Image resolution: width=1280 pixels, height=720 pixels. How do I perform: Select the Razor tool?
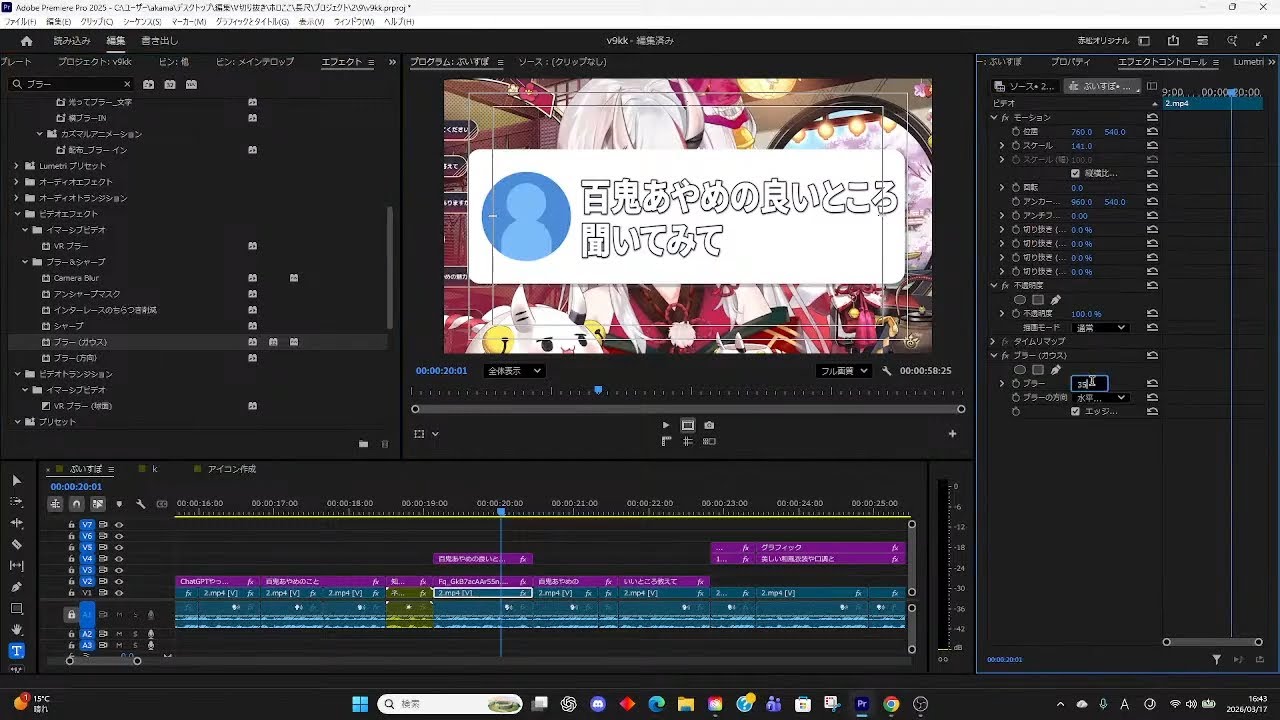(x=16, y=545)
